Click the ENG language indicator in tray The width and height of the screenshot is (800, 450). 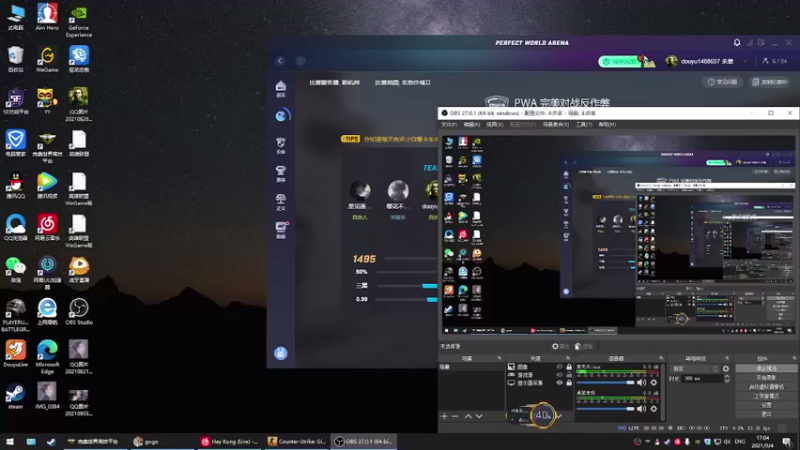pyautogui.click(x=740, y=442)
